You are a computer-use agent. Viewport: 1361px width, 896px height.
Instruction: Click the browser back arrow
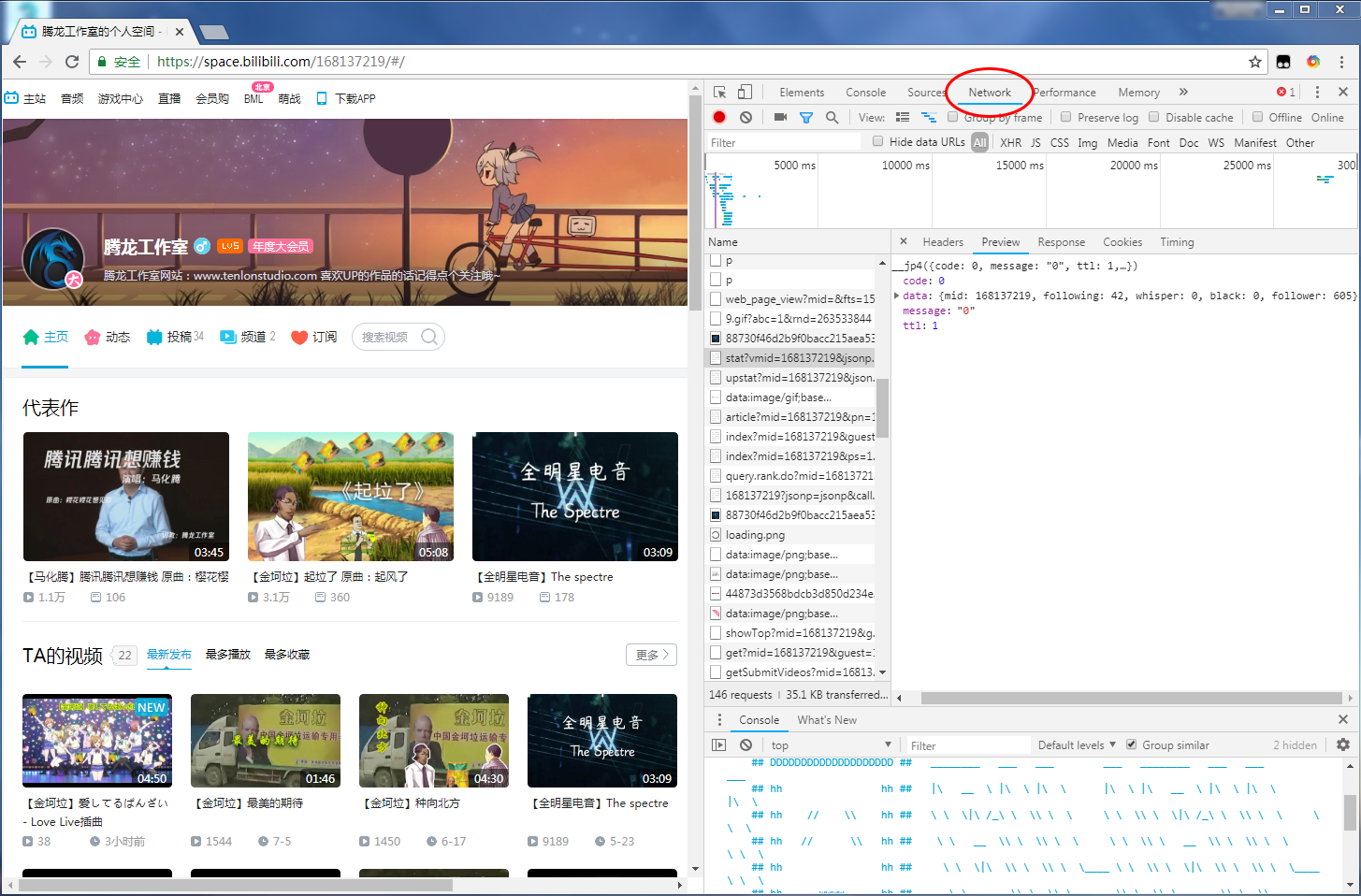click(20, 62)
